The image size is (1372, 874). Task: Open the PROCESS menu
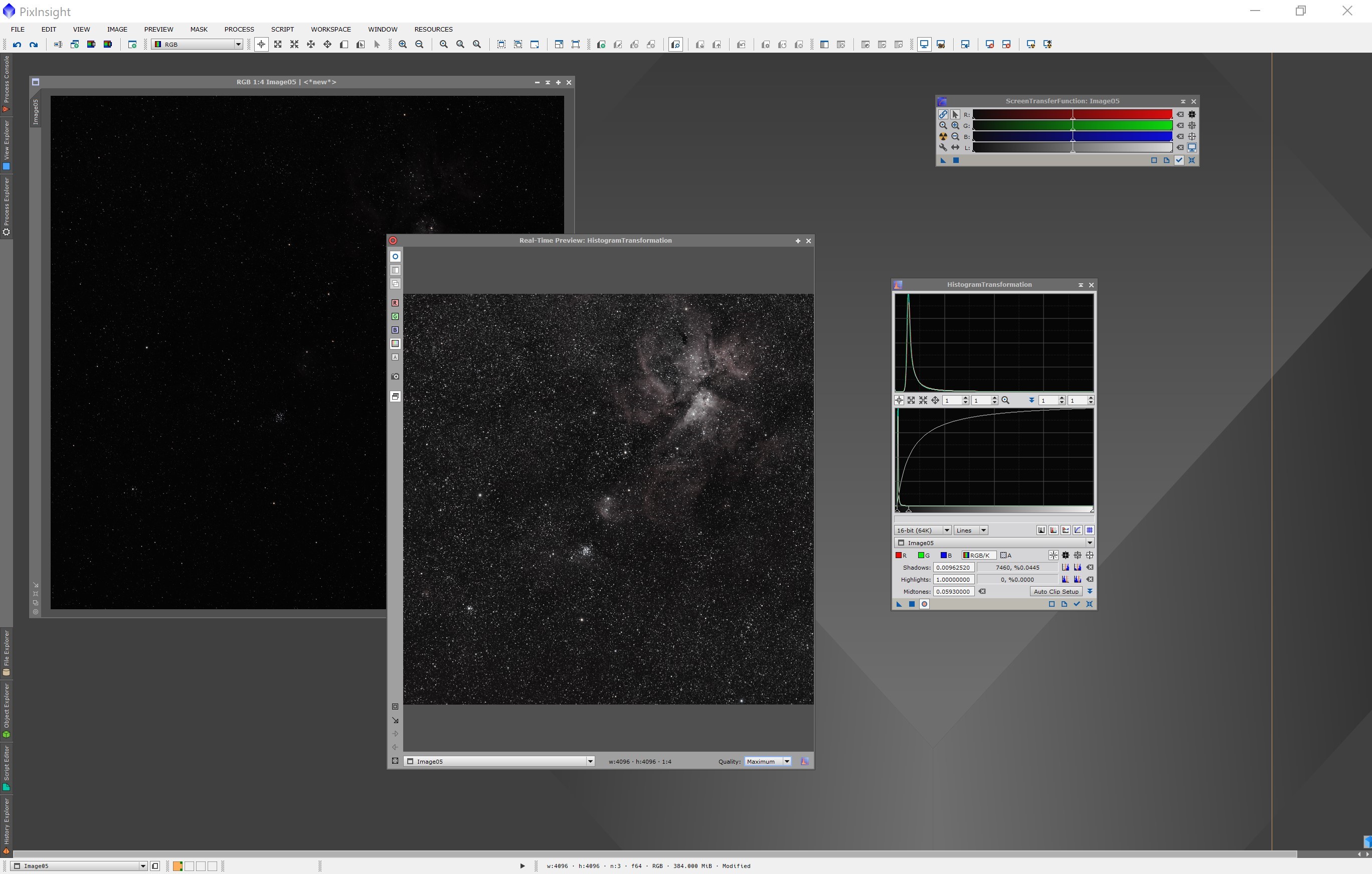coord(239,29)
